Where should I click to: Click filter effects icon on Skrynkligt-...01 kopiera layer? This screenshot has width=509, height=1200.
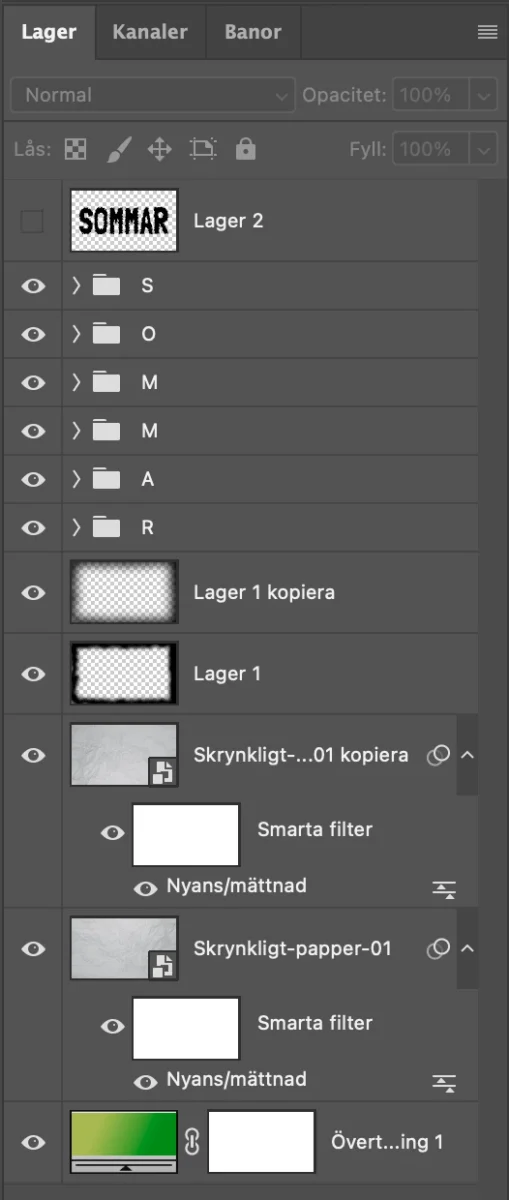tap(438, 755)
